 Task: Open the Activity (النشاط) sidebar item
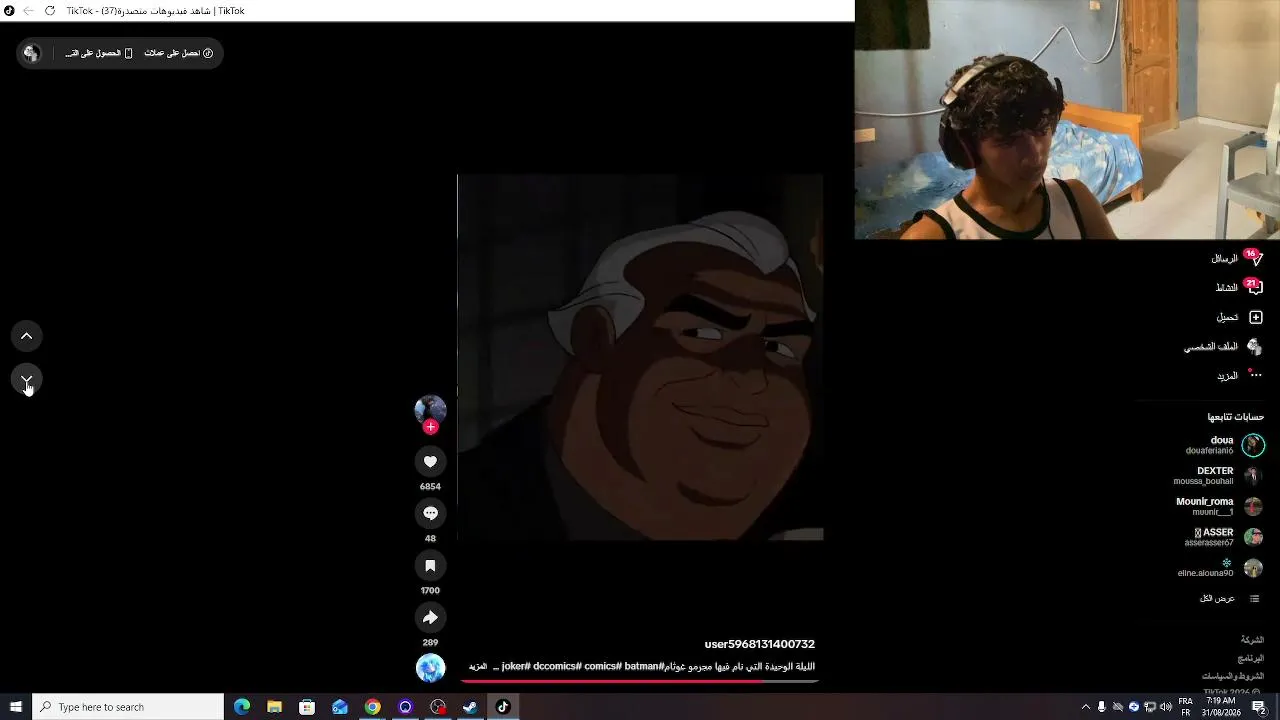pyautogui.click(x=1238, y=287)
